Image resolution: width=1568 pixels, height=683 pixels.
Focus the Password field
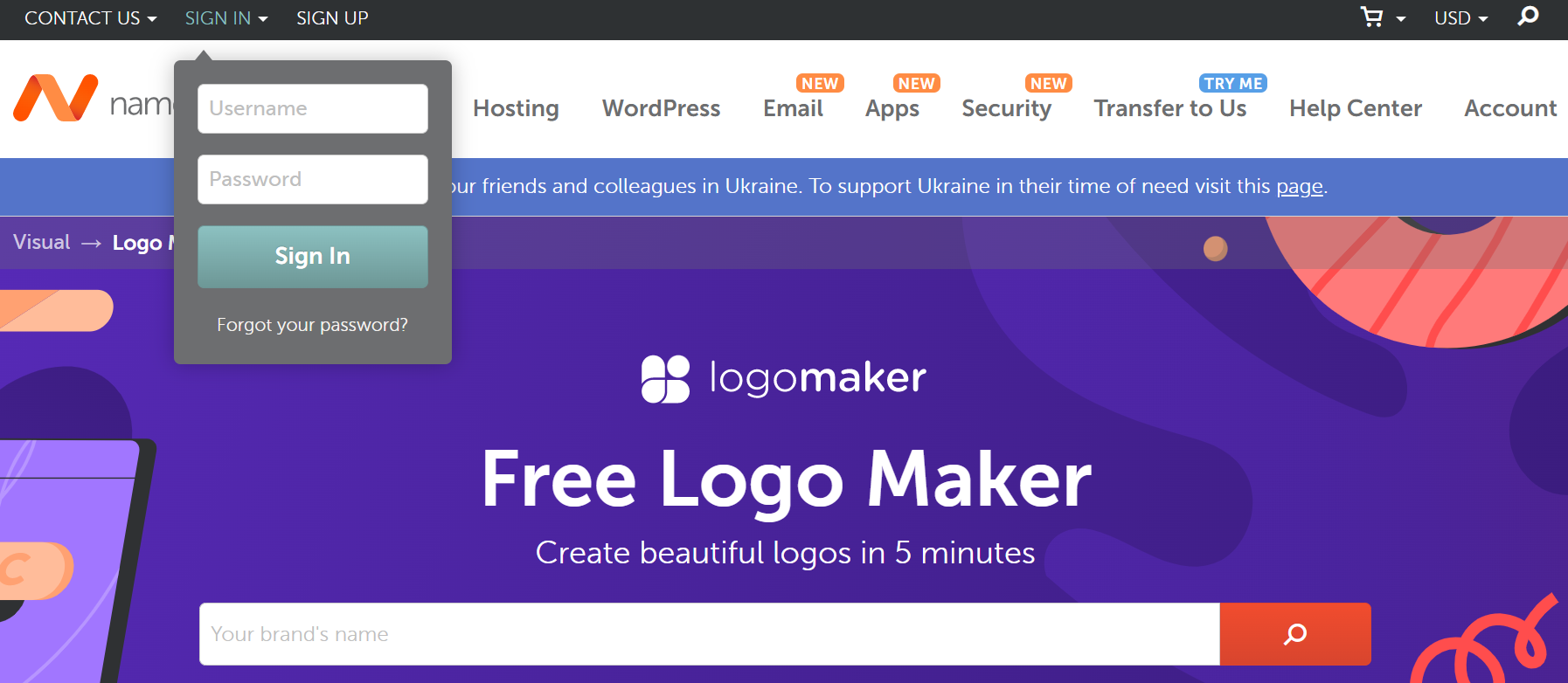(x=313, y=179)
